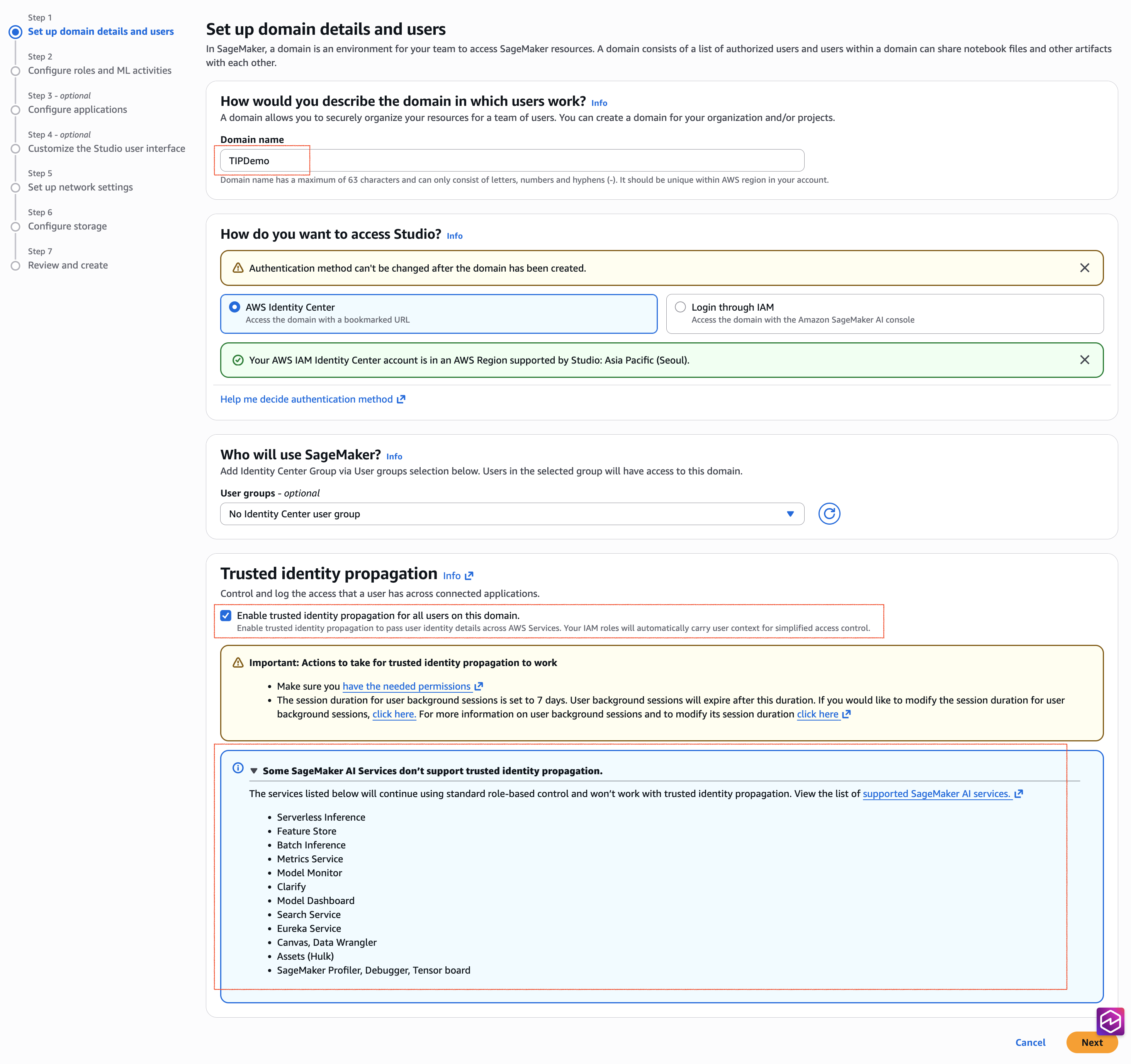Collapse the unsupported SageMaker AI Services section

click(x=254, y=771)
